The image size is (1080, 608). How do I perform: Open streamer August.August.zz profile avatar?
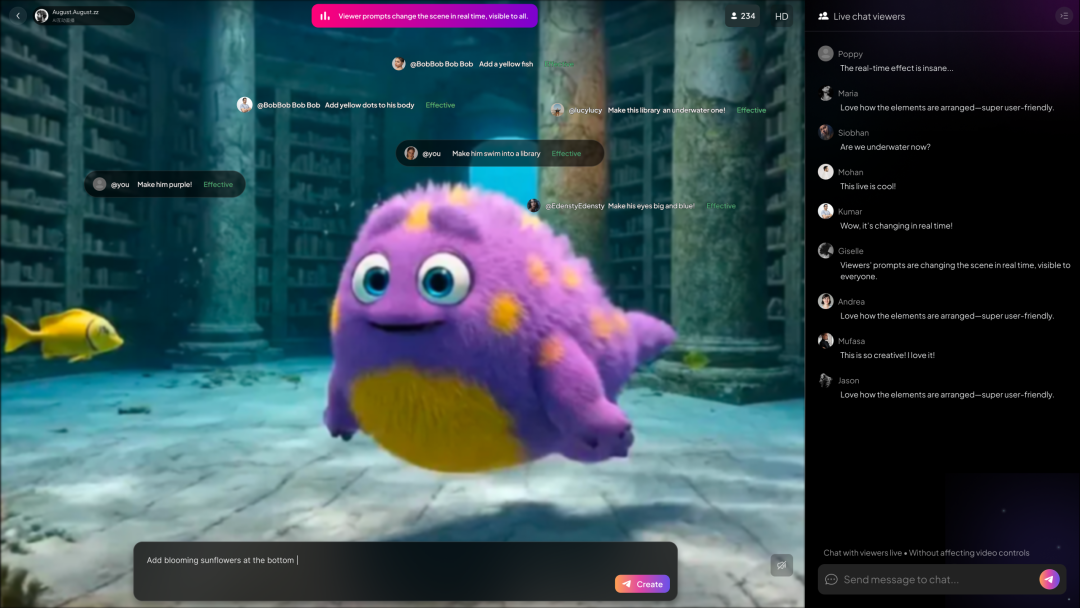coord(41,16)
